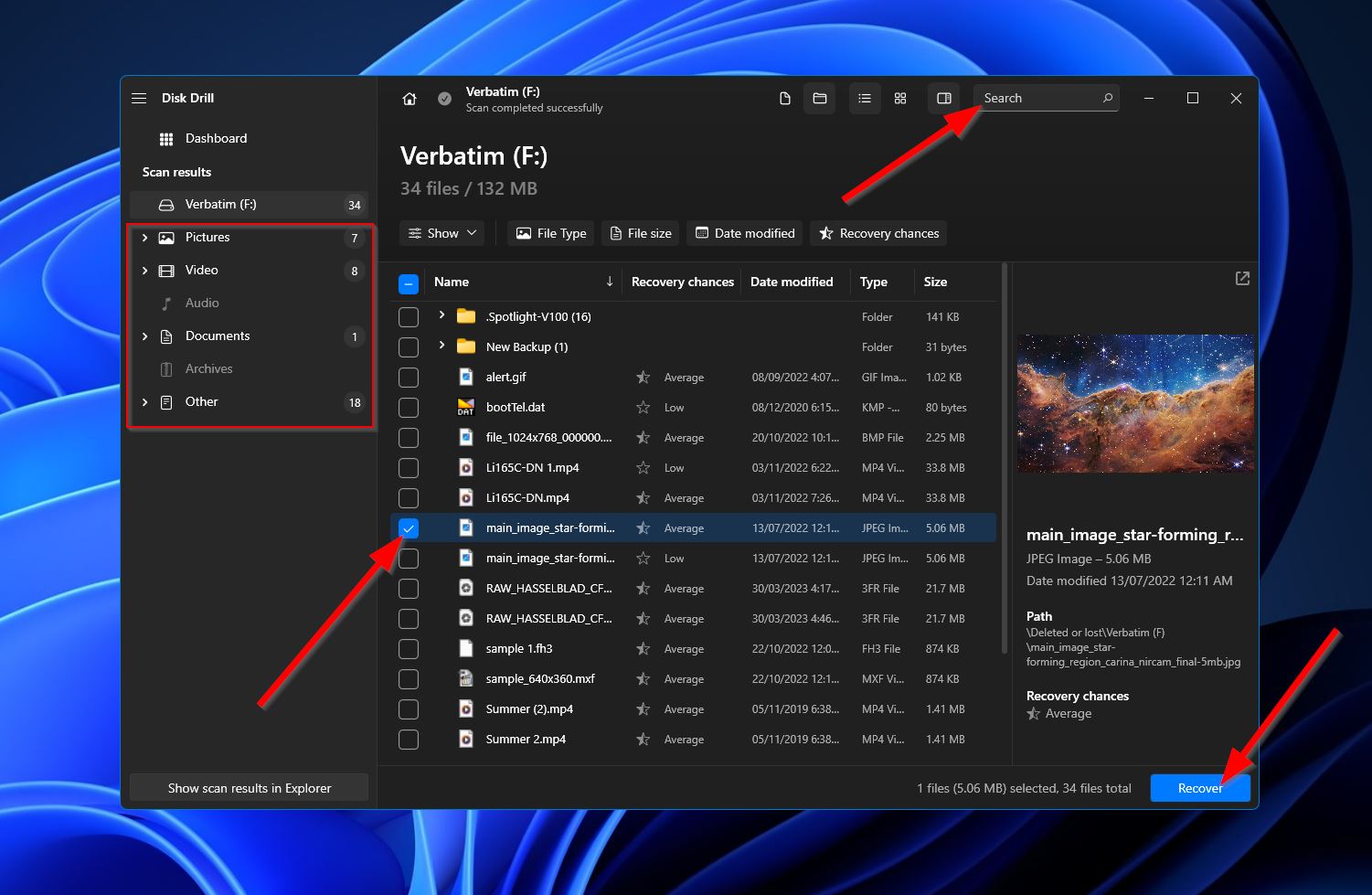The height and width of the screenshot is (895, 1372).
Task: Select the grid thumbnails view icon
Action: coord(900,98)
